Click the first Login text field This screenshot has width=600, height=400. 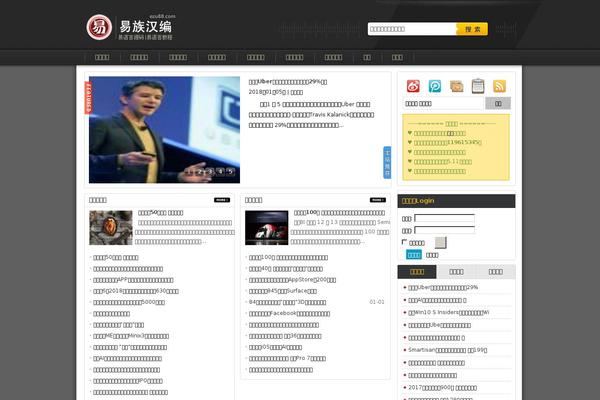pos(444,219)
